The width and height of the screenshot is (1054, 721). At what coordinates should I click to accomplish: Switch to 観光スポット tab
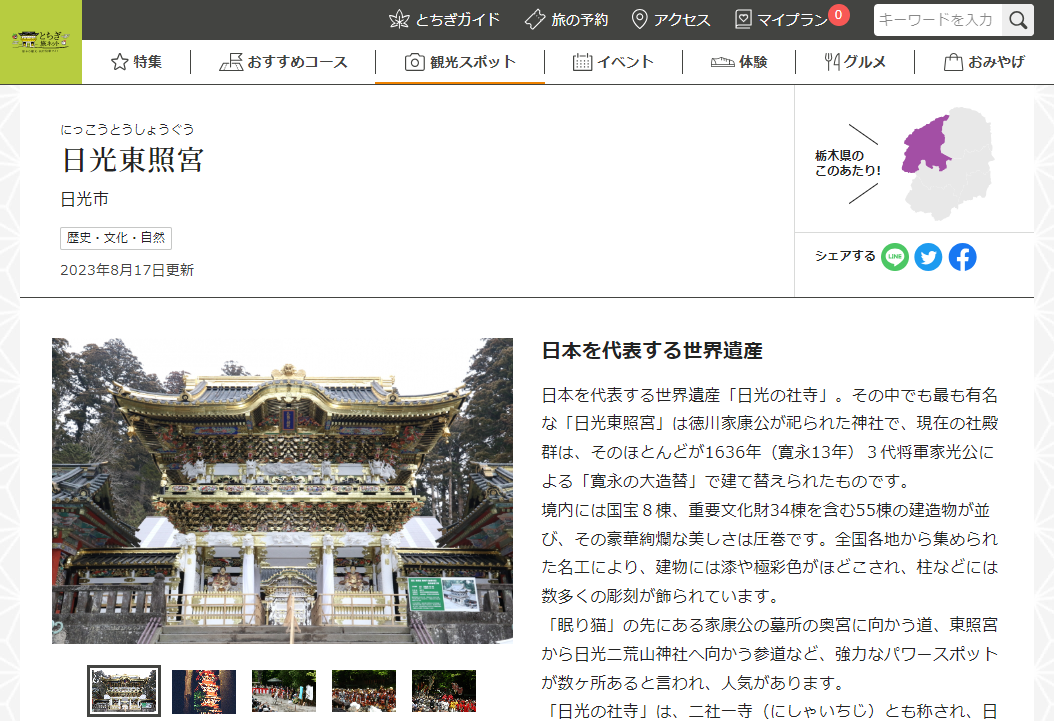point(460,62)
